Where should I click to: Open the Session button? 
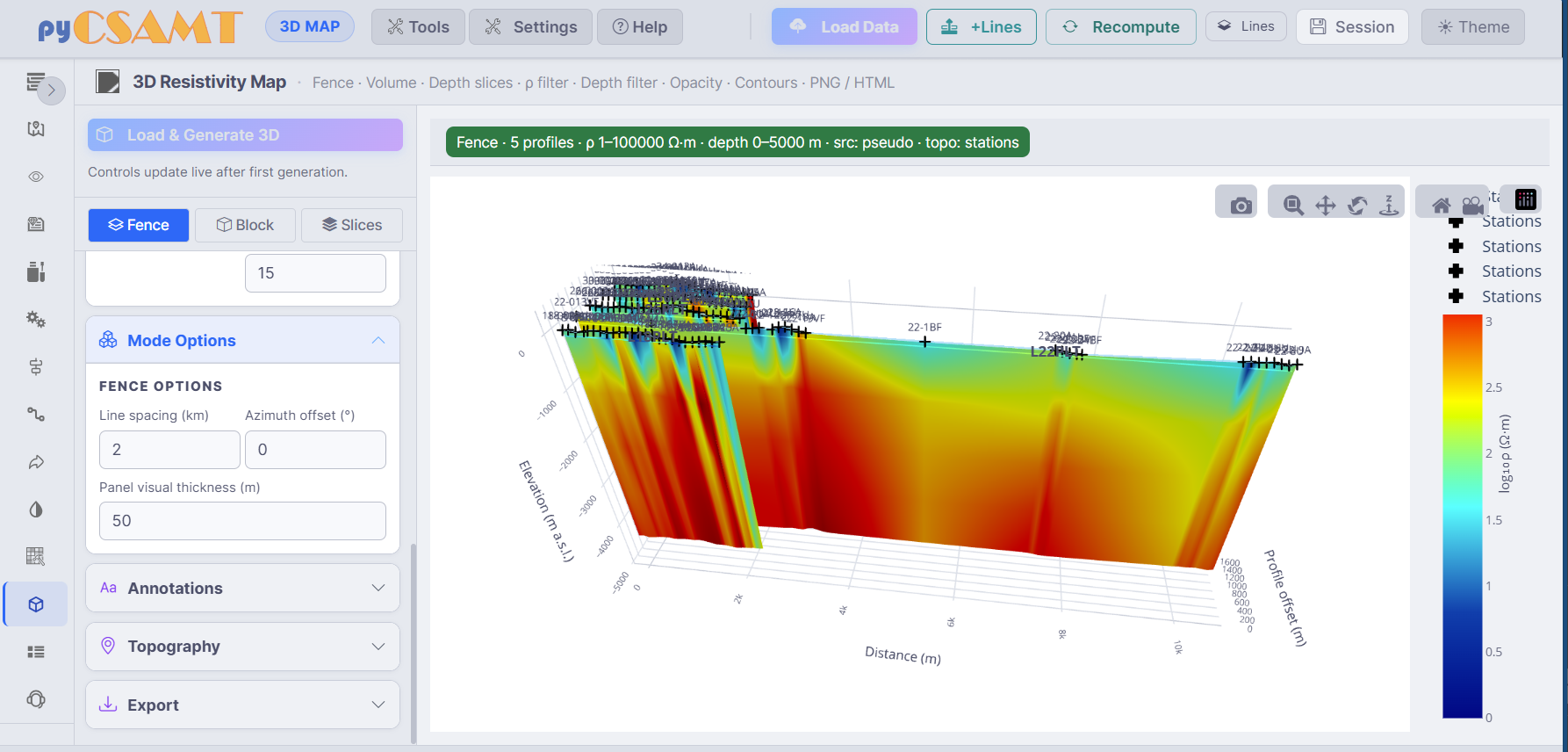[1353, 27]
